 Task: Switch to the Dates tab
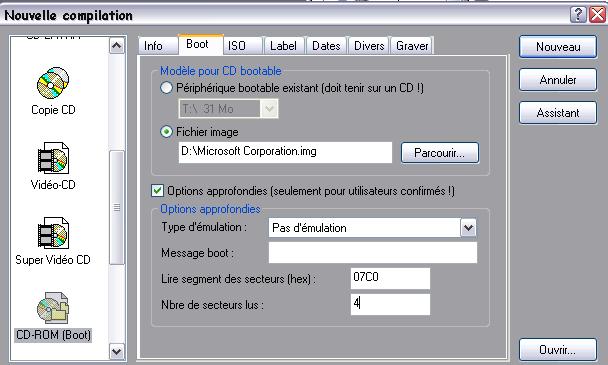tap(326, 46)
